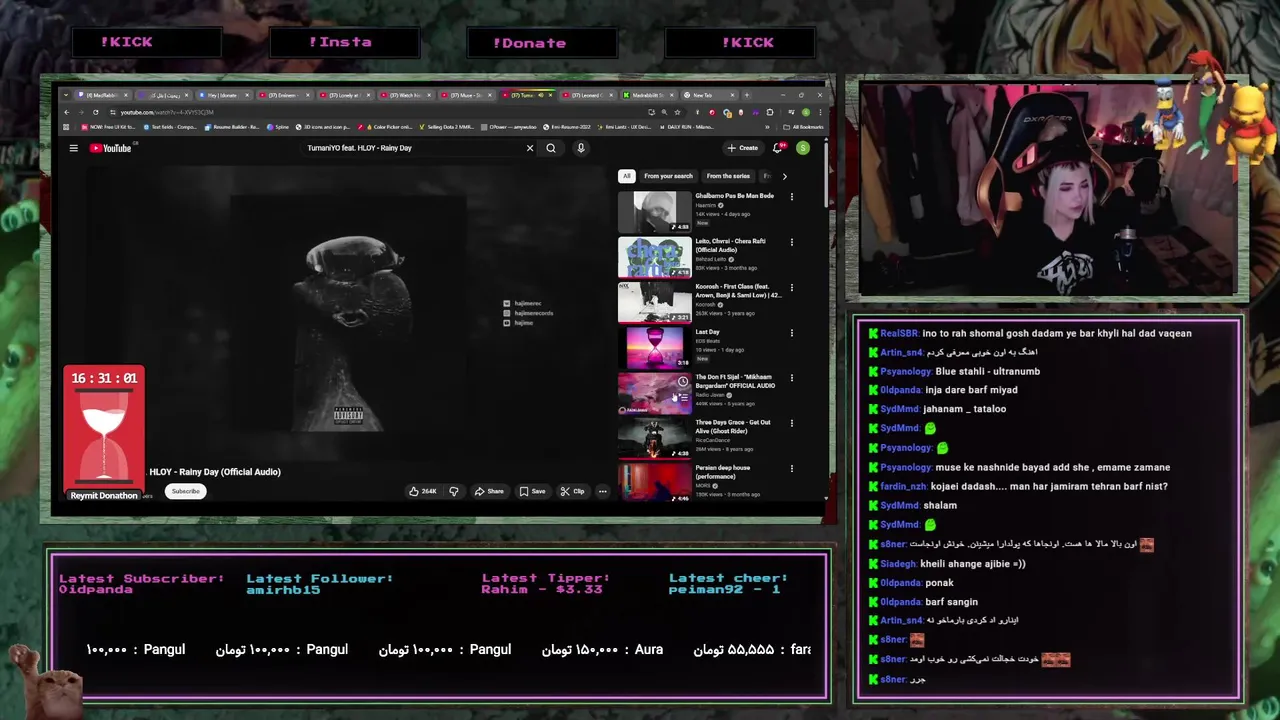Open the Chera Rafti video thumbnail
The image size is (1280, 720).
click(654, 257)
